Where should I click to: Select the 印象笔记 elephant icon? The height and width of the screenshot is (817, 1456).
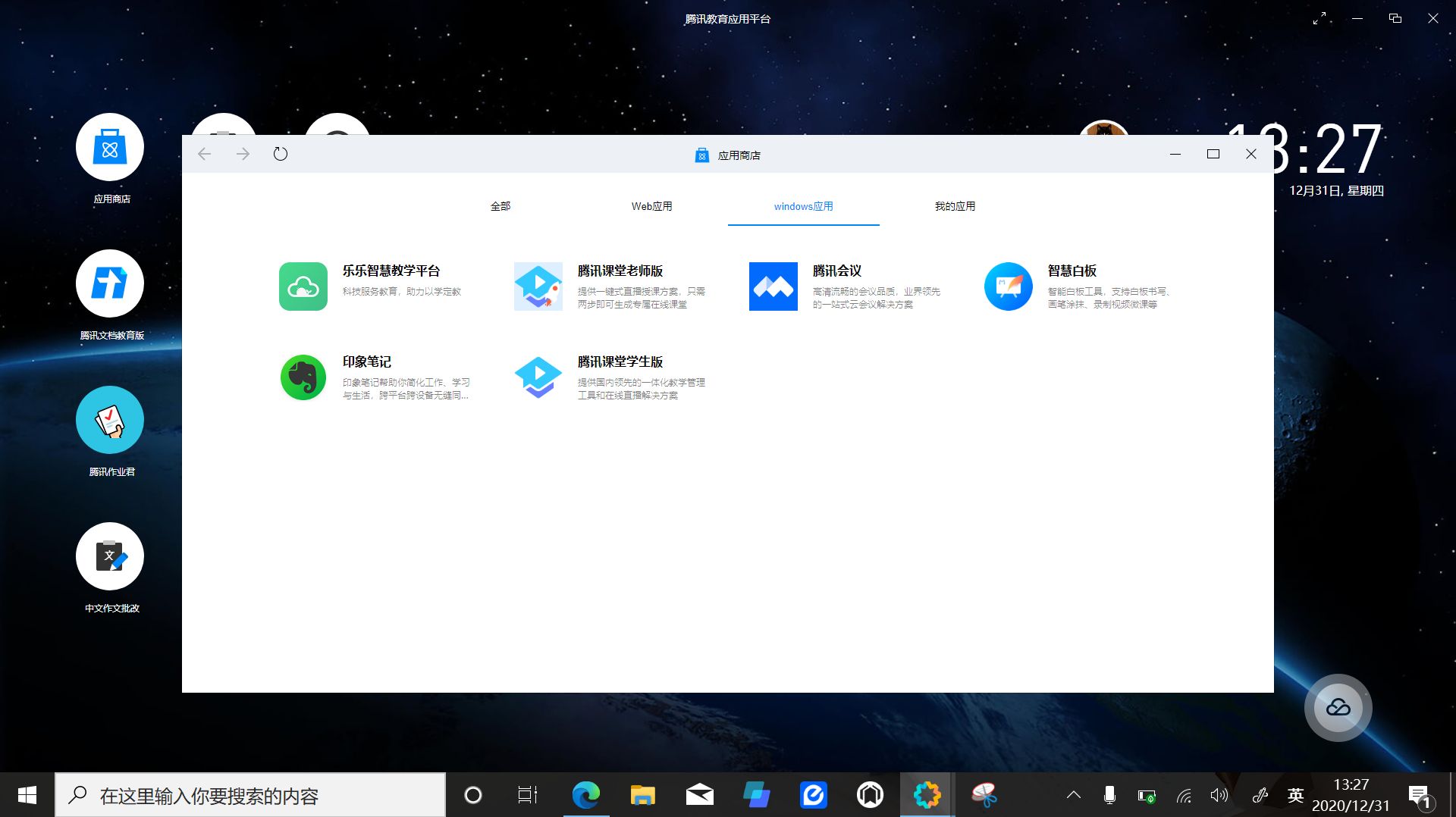303,377
